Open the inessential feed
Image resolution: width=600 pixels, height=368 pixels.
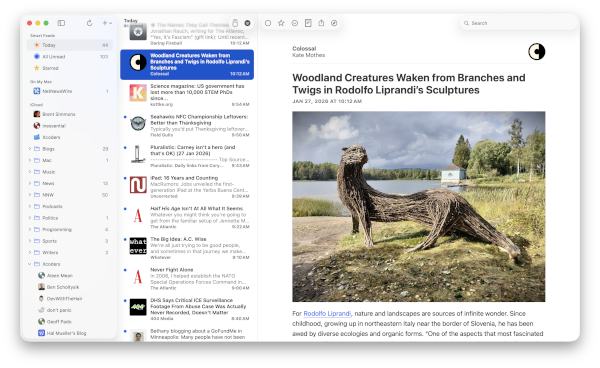coord(70,125)
